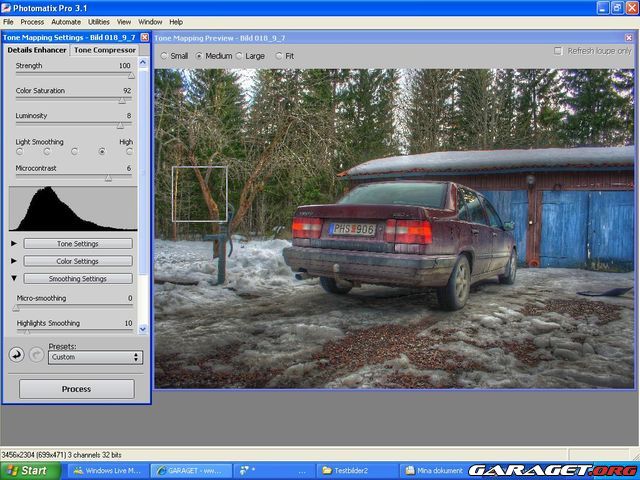Close the Tone Mapping Settings panel
Image resolution: width=640 pixels, height=480 pixels.
pyautogui.click(x=144, y=37)
